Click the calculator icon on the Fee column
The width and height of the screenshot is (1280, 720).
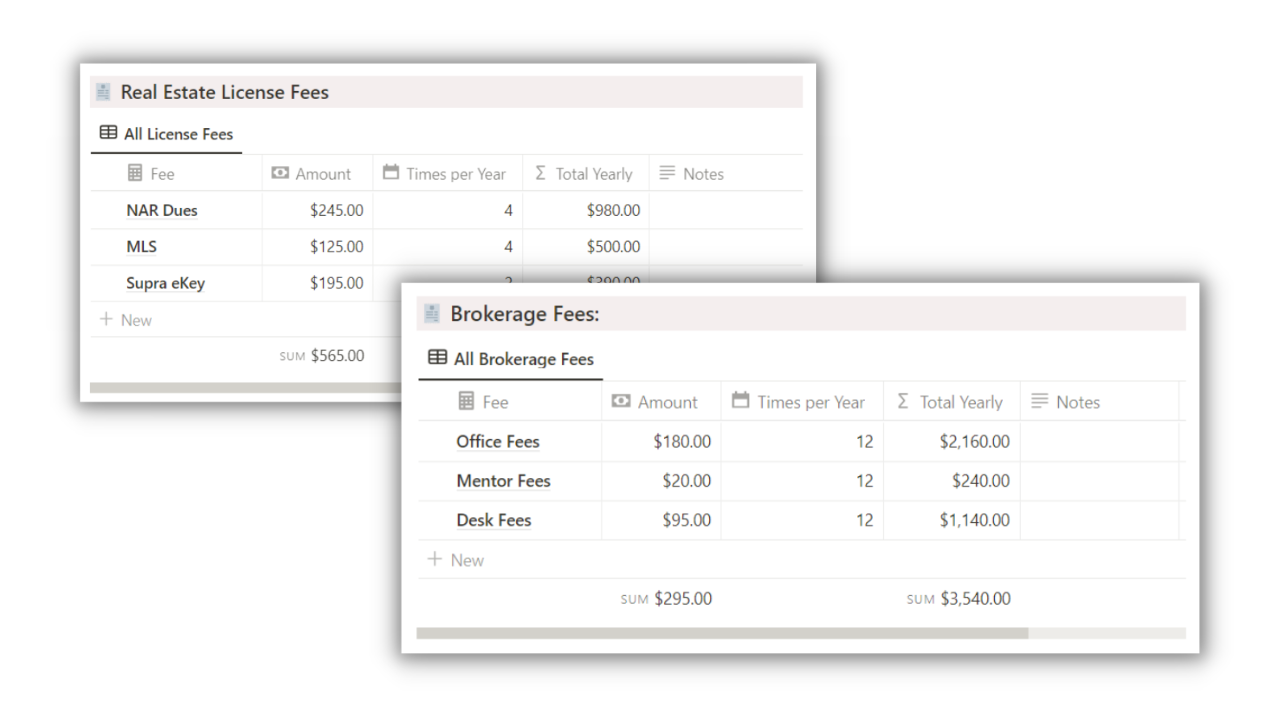468,401
